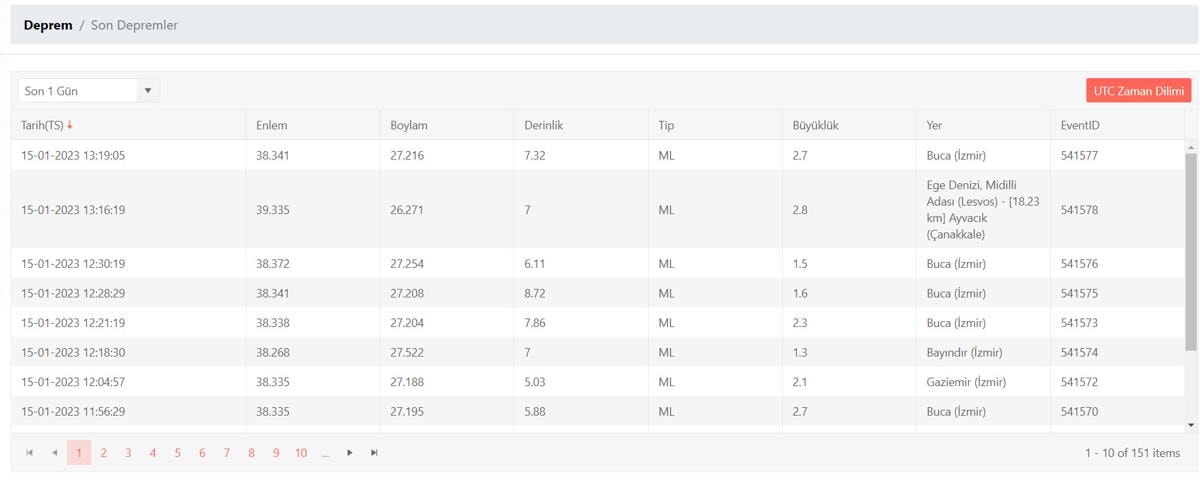Show more pages with the ellipsis button
The height and width of the screenshot is (482, 1200).
(x=326, y=453)
